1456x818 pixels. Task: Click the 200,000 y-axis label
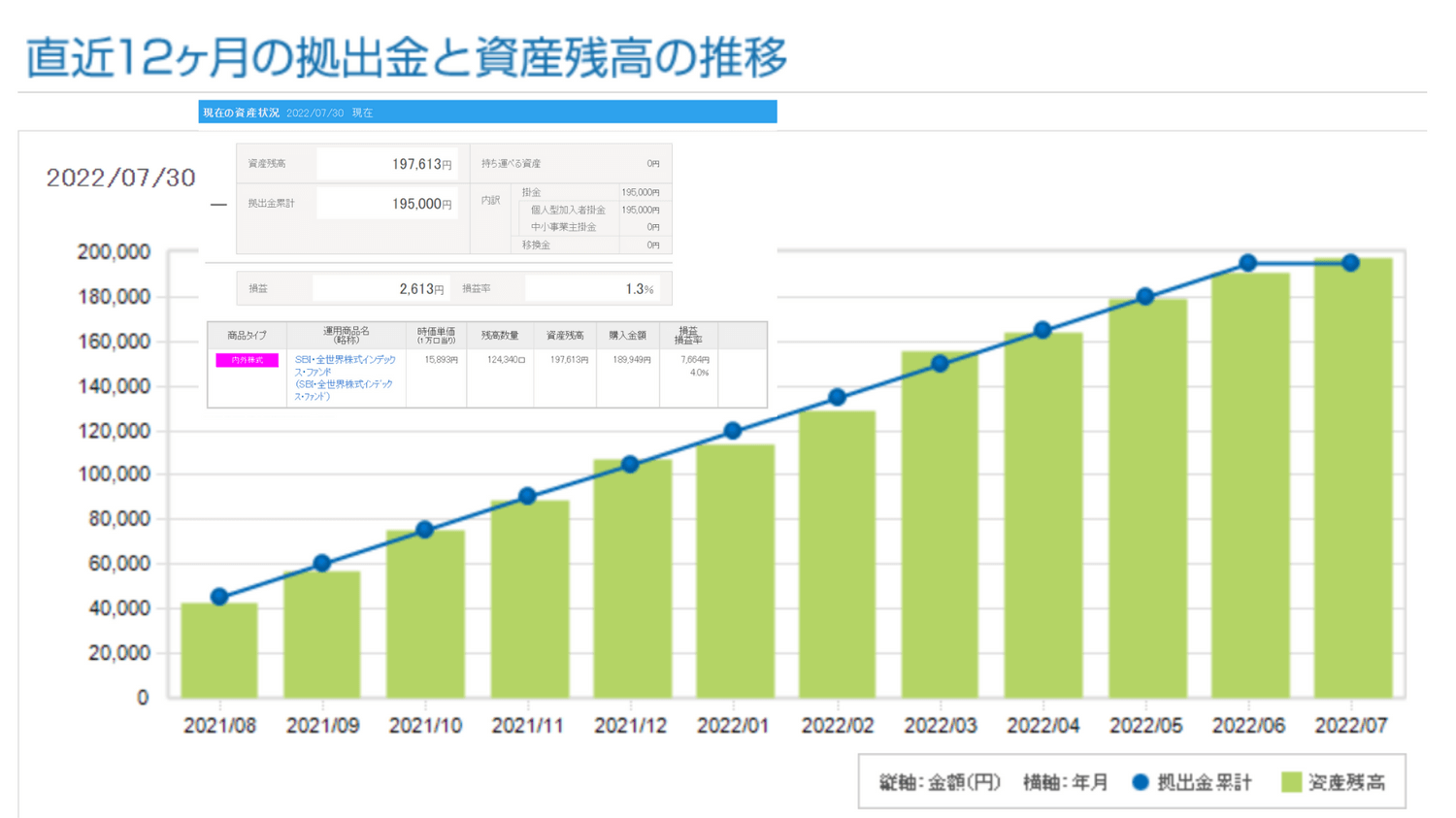tap(114, 252)
